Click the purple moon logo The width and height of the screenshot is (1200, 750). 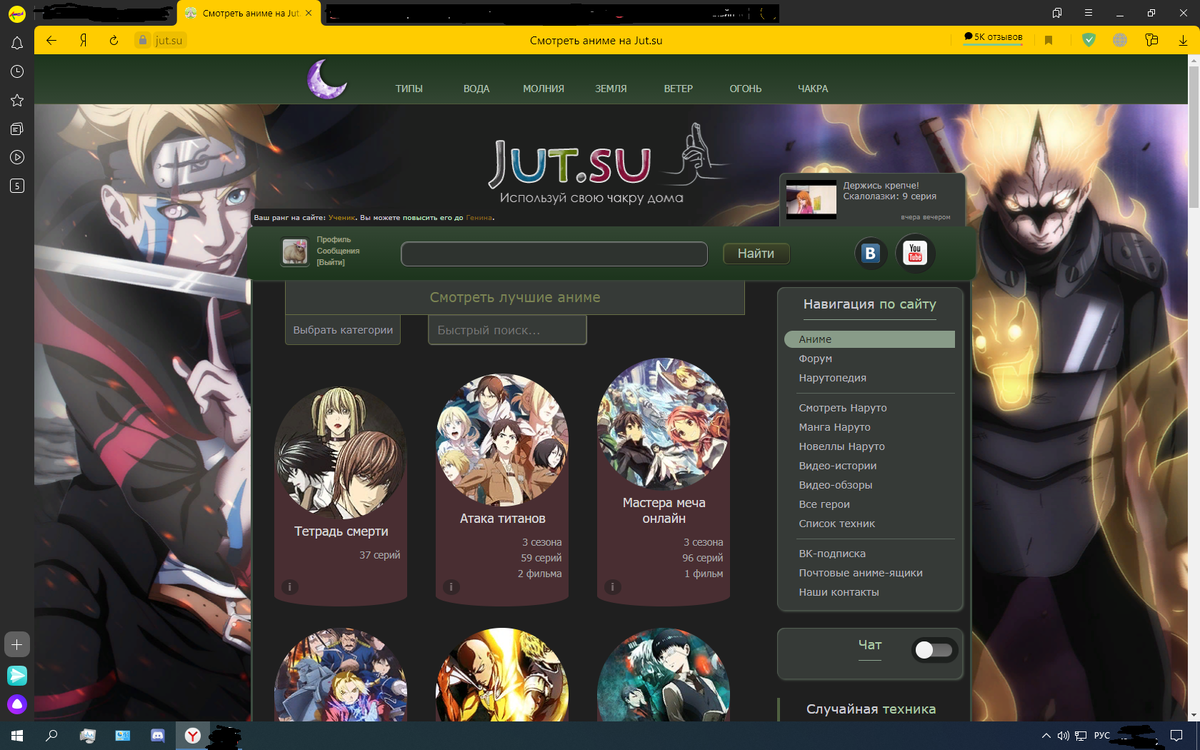[x=326, y=79]
